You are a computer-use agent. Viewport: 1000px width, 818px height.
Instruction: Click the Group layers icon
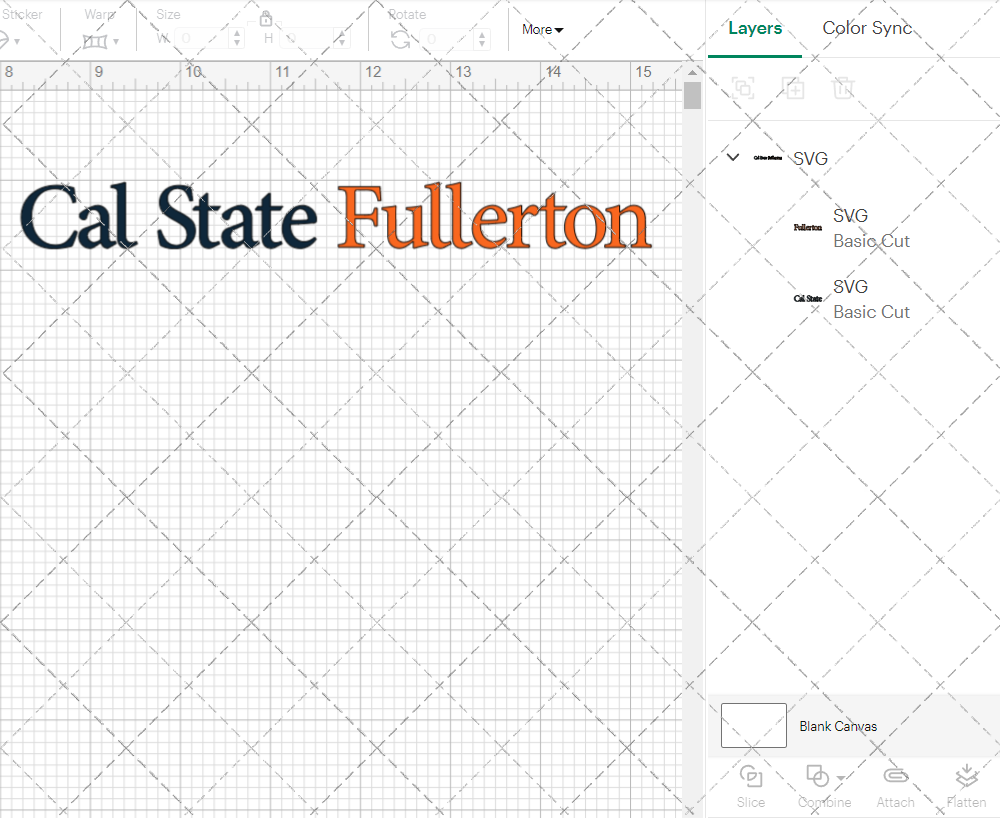(x=742, y=89)
